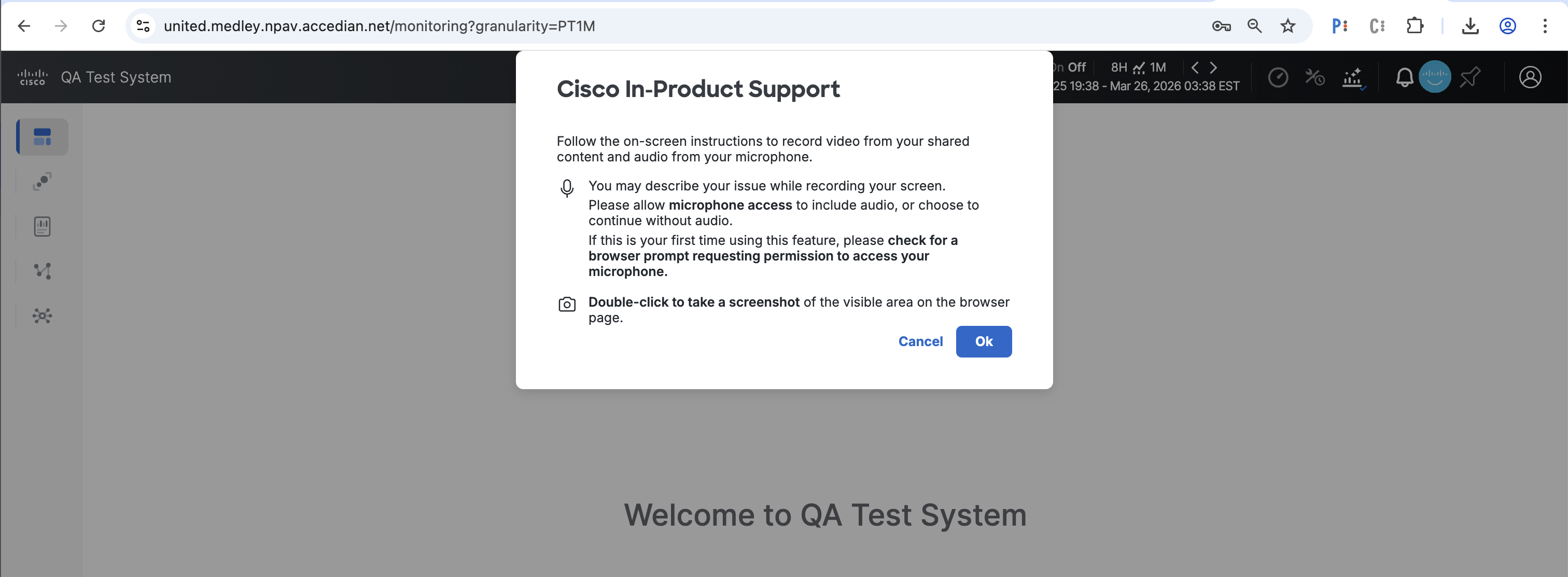Click the gauge meter icon in header
The image size is (1568, 577).
tap(1278, 77)
